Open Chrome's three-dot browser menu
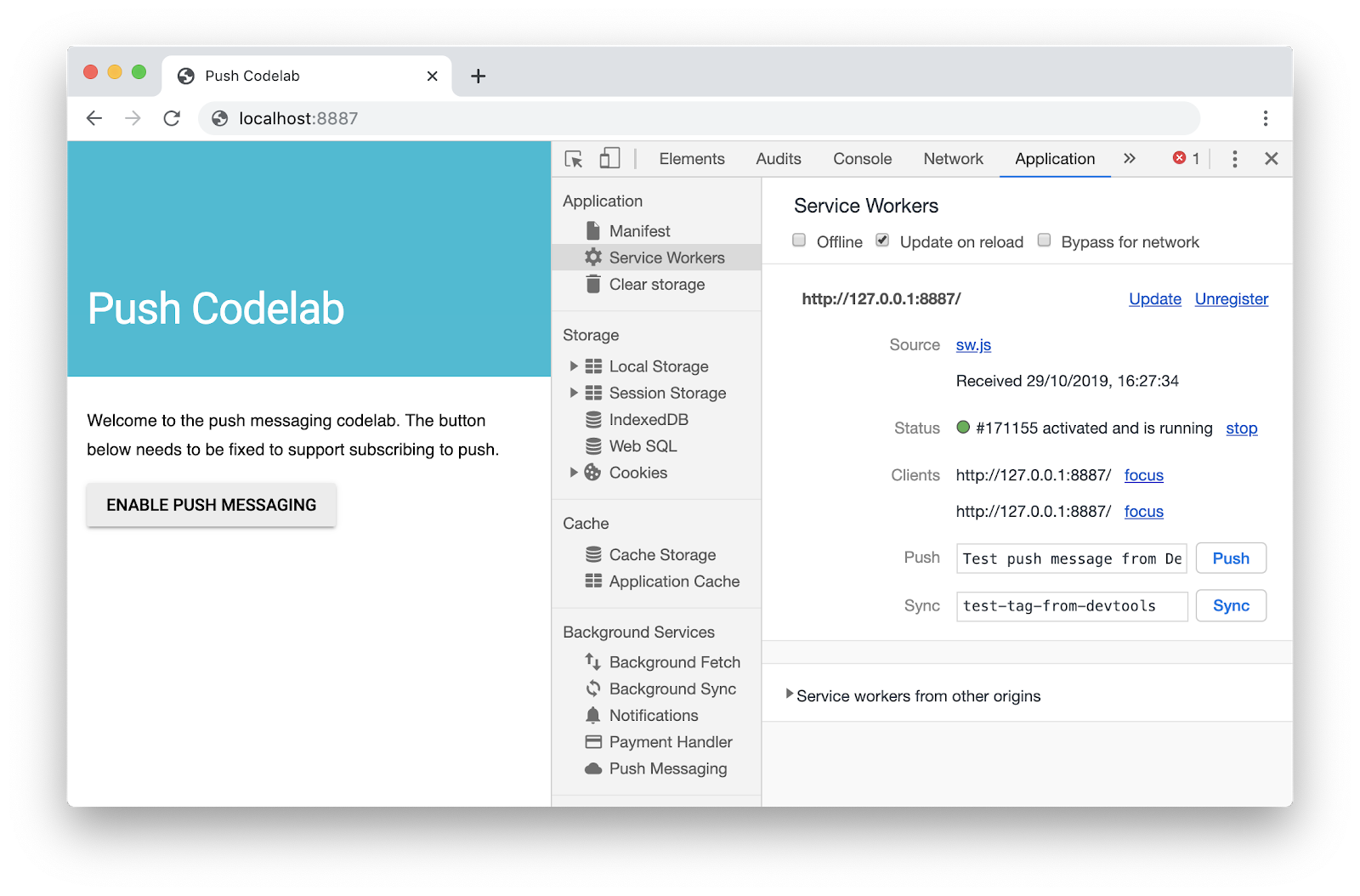Screen dimensions: 1360x896 click(x=1265, y=119)
